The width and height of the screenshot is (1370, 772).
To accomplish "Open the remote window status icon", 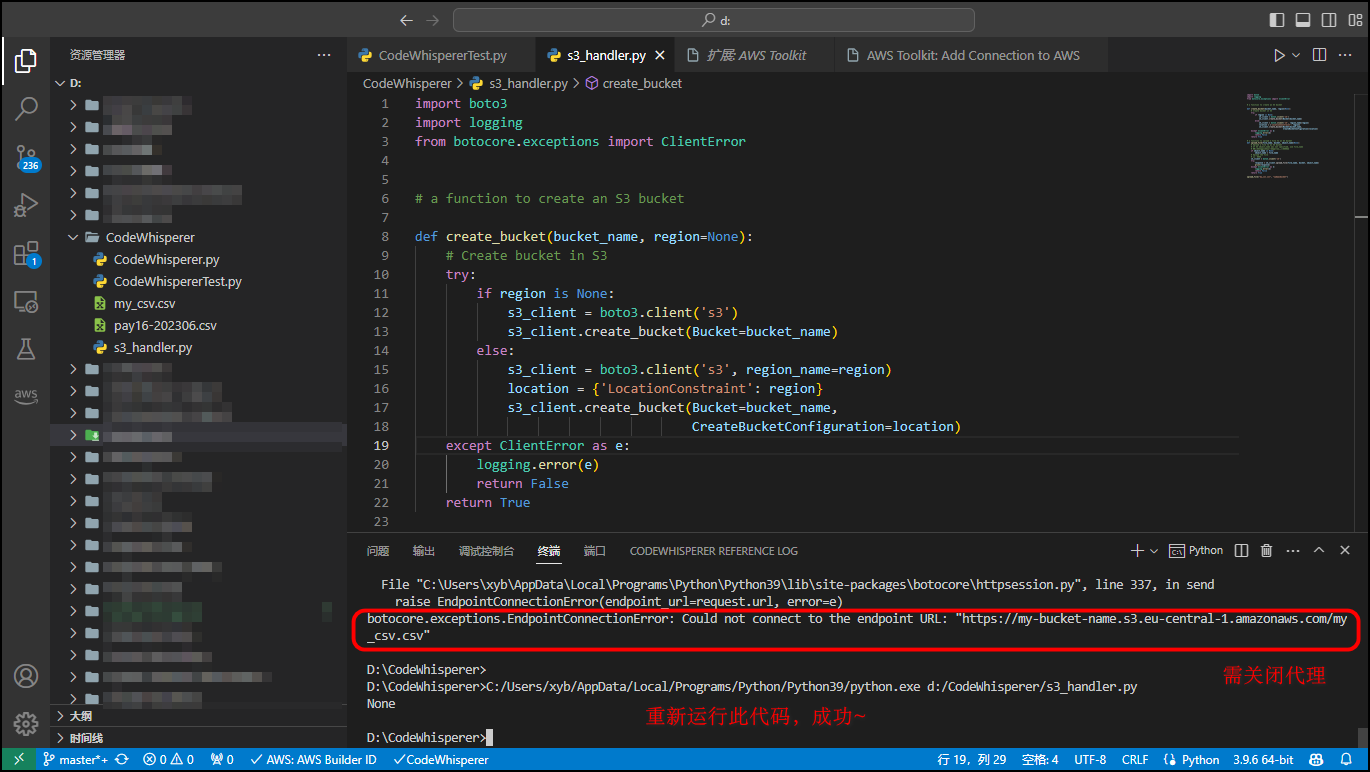I will (x=18, y=760).
